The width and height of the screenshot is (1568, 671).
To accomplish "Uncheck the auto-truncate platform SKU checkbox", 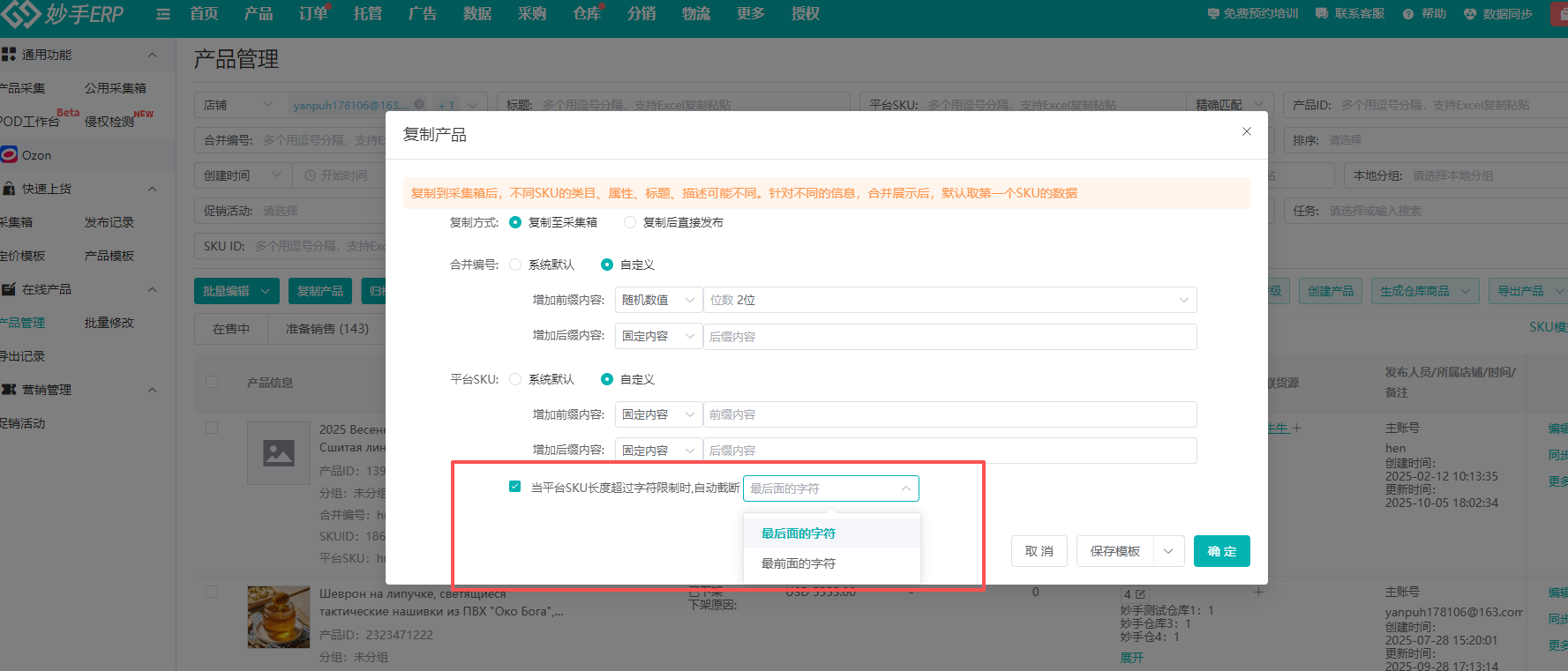I will (515, 487).
